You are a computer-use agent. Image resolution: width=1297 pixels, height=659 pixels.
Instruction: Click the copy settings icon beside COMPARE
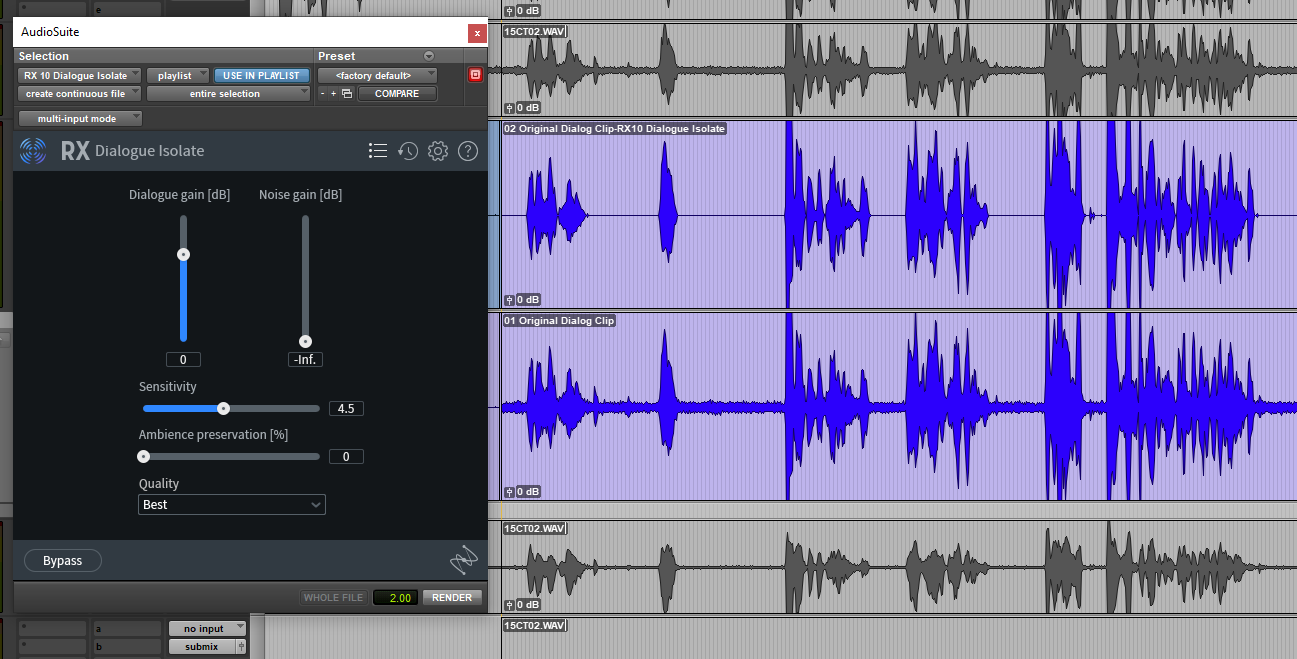pyautogui.click(x=347, y=94)
